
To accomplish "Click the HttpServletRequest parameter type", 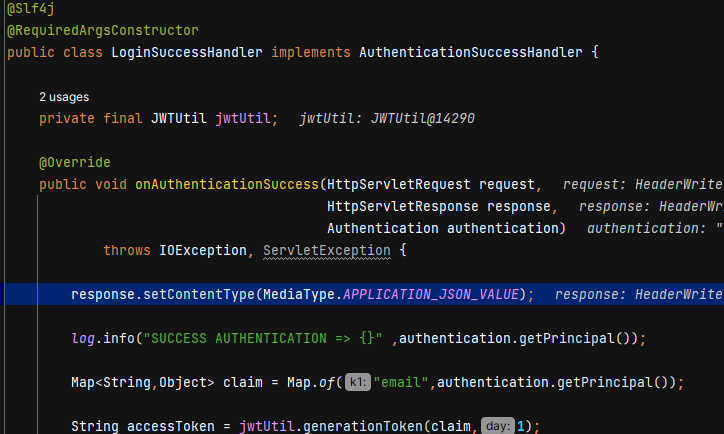I will pos(398,184).
